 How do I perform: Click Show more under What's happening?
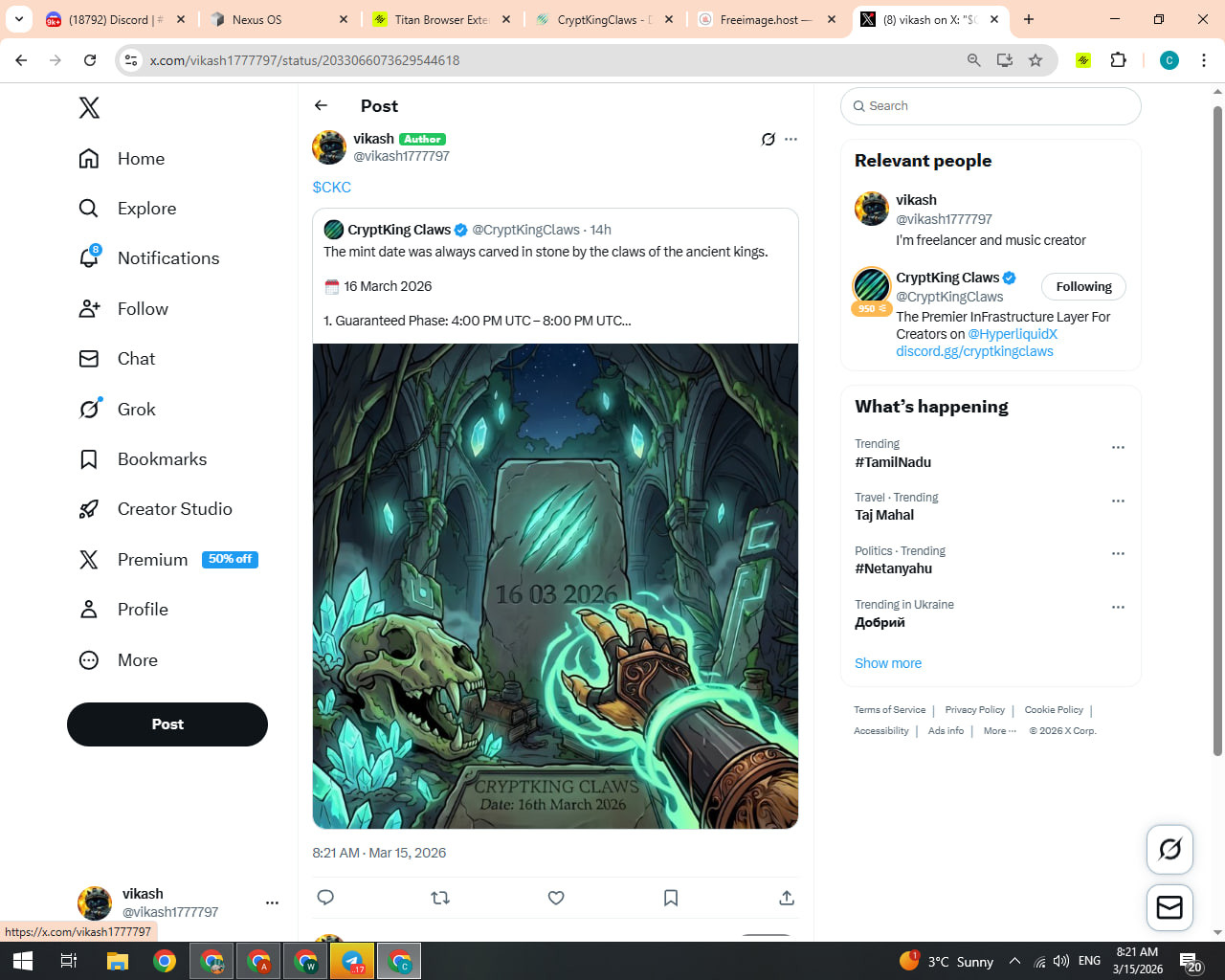(x=888, y=663)
